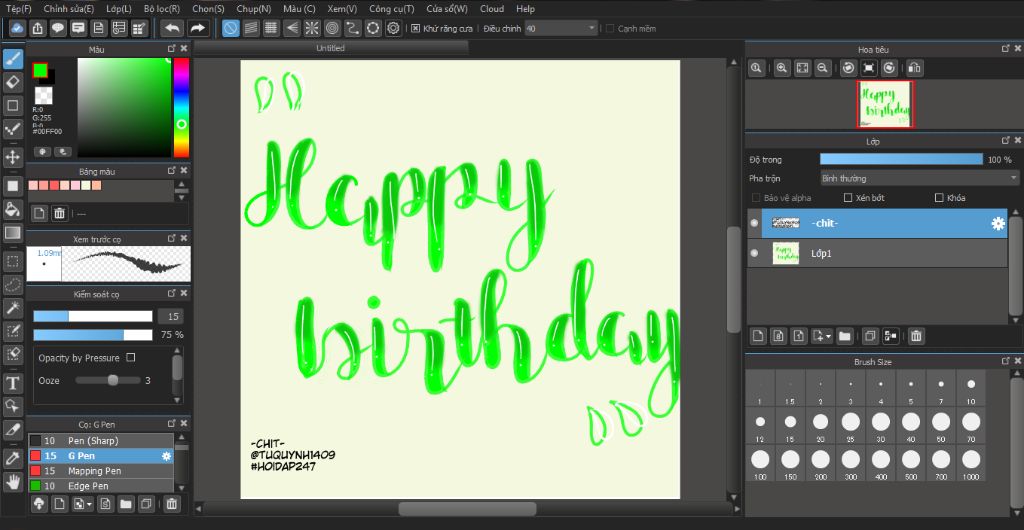Zoom out on the Navigator panel
The height and width of the screenshot is (530, 1024).
pyautogui.click(x=823, y=68)
